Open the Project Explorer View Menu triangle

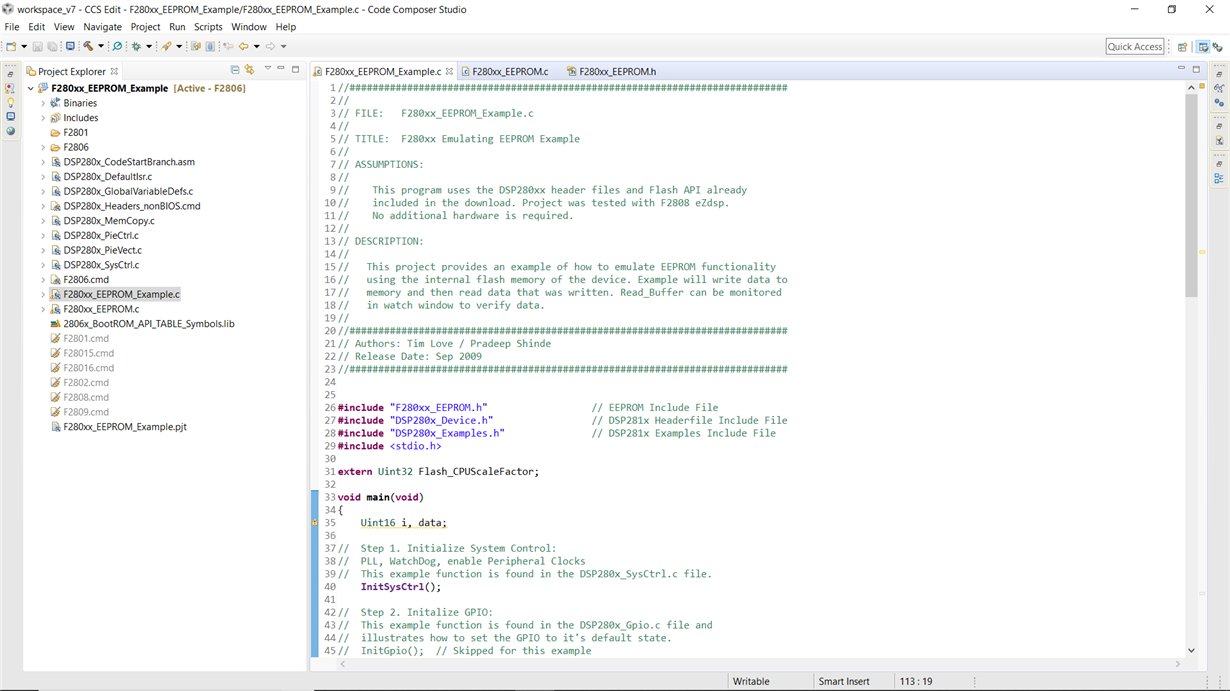point(268,69)
